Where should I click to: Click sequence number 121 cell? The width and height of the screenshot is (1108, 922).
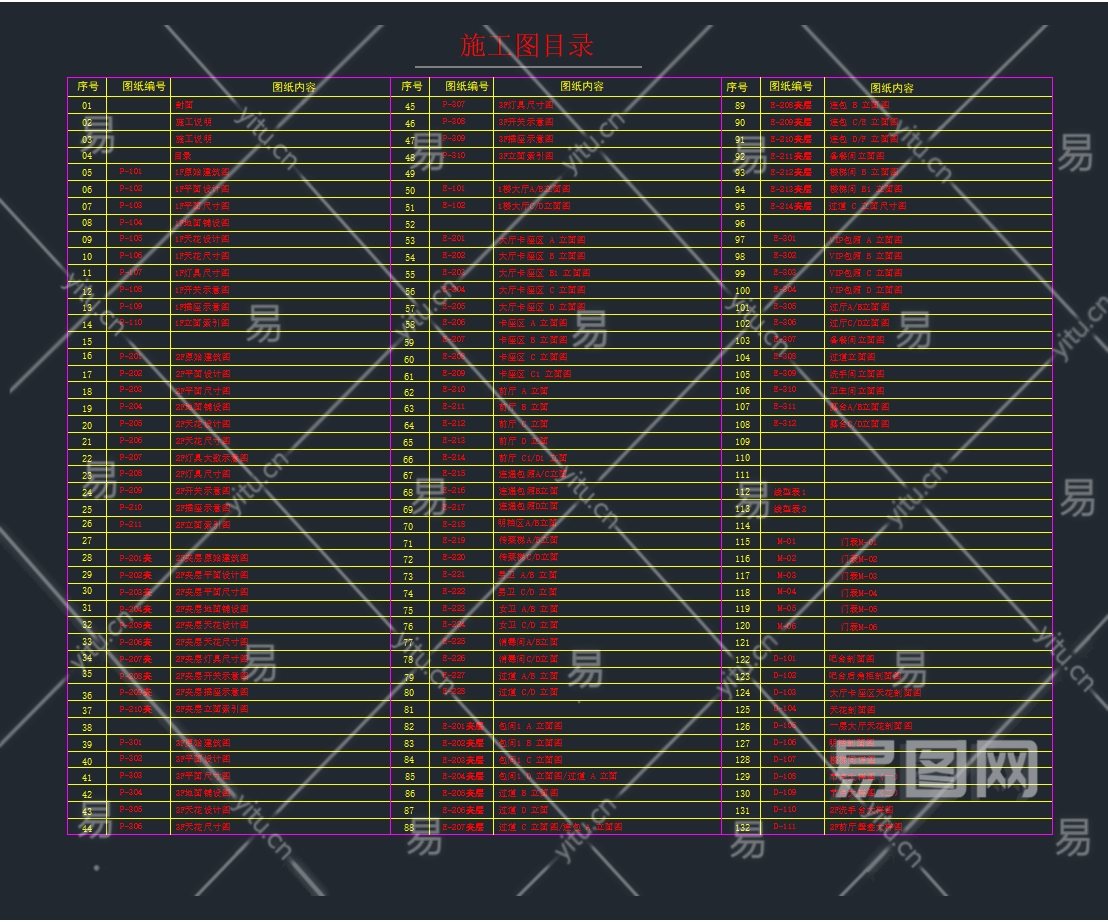coord(741,642)
